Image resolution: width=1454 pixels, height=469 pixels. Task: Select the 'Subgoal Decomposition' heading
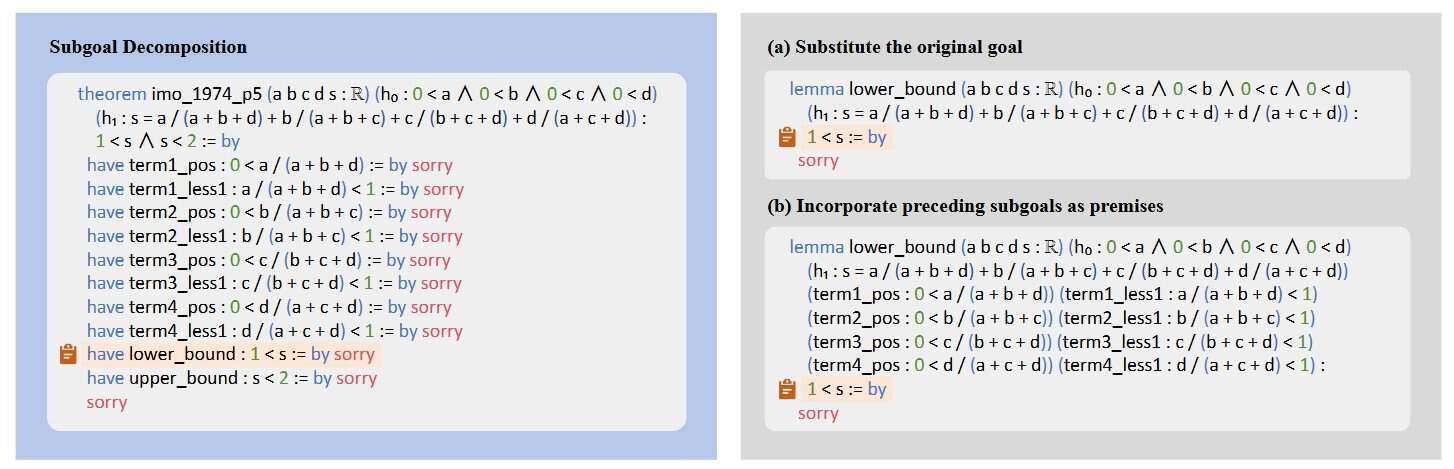pos(148,47)
